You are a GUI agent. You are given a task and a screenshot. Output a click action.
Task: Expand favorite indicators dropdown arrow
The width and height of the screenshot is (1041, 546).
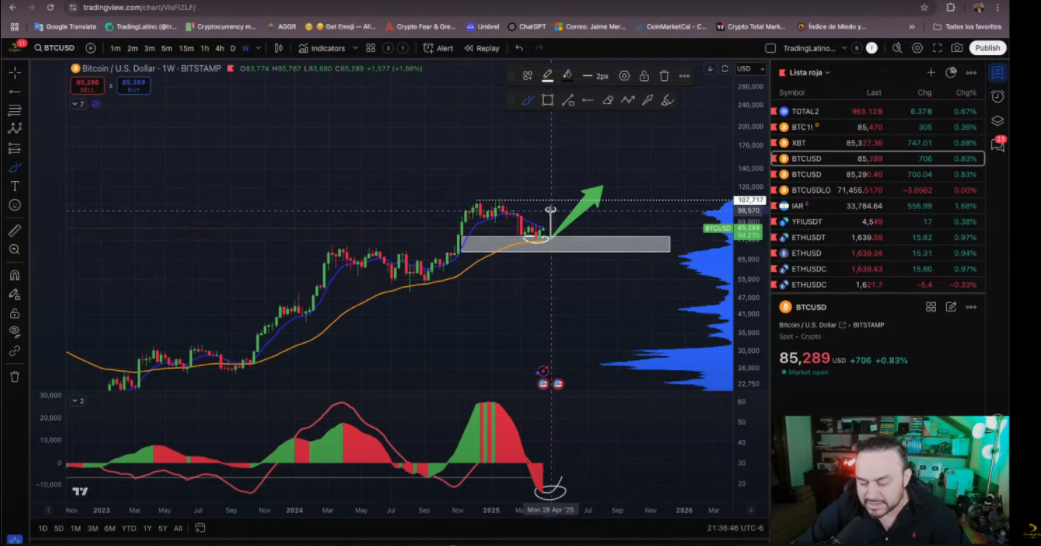[x=355, y=48]
